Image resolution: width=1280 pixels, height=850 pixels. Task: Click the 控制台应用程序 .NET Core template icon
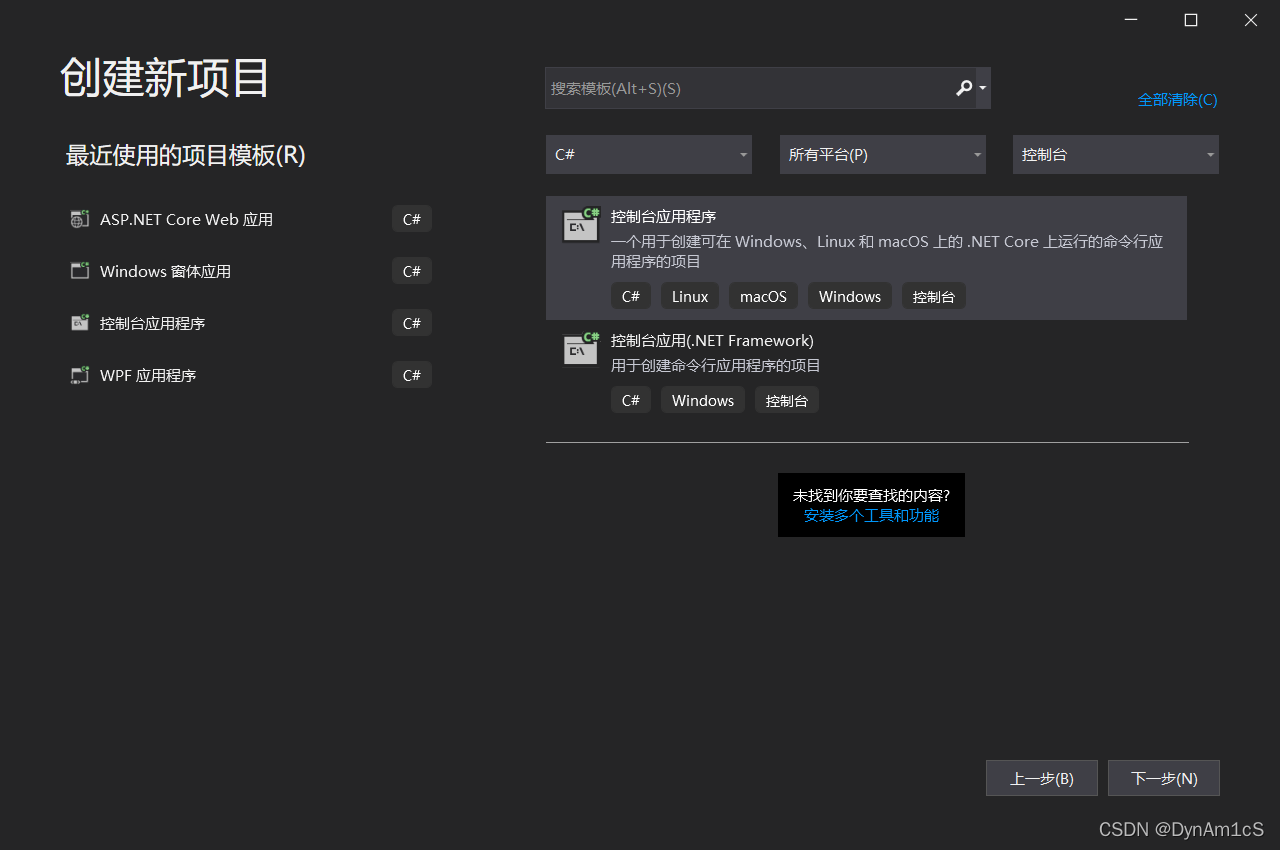(580, 225)
